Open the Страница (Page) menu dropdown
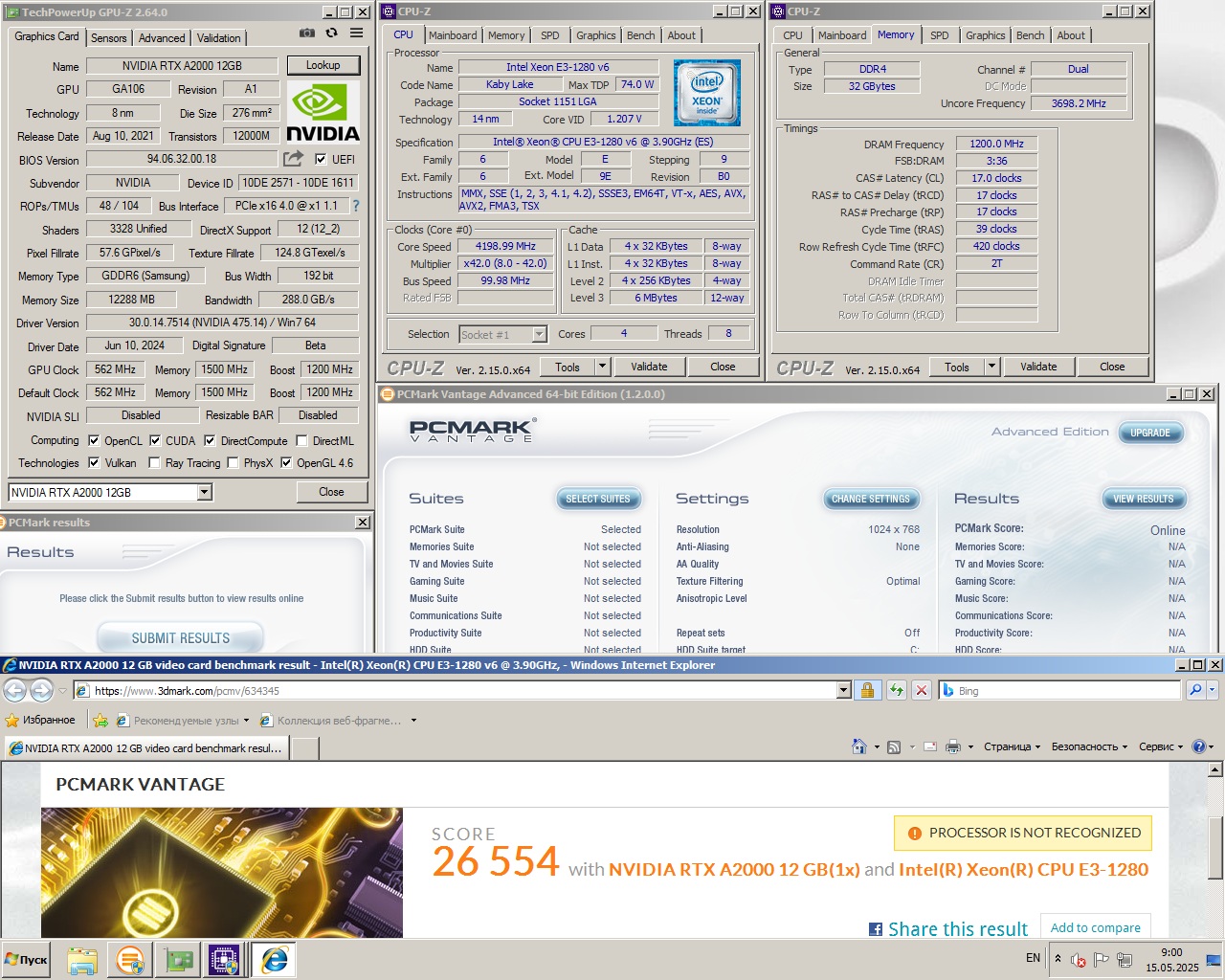The height and width of the screenshot is (980, 1225). 1012,746
